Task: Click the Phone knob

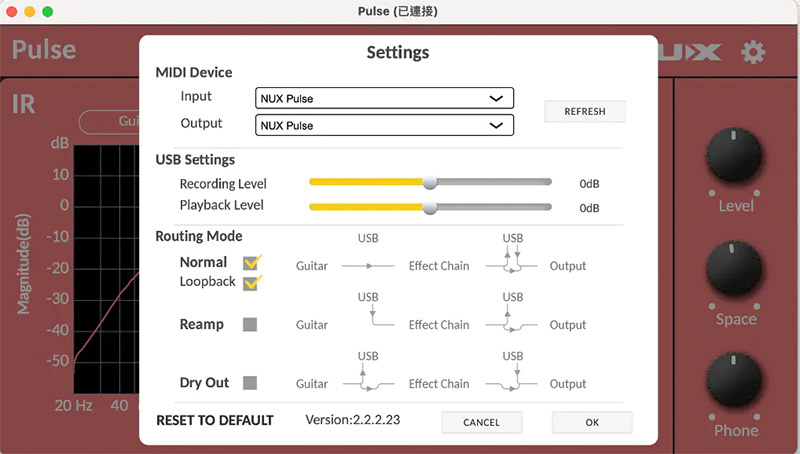Action: click(735, 384)
